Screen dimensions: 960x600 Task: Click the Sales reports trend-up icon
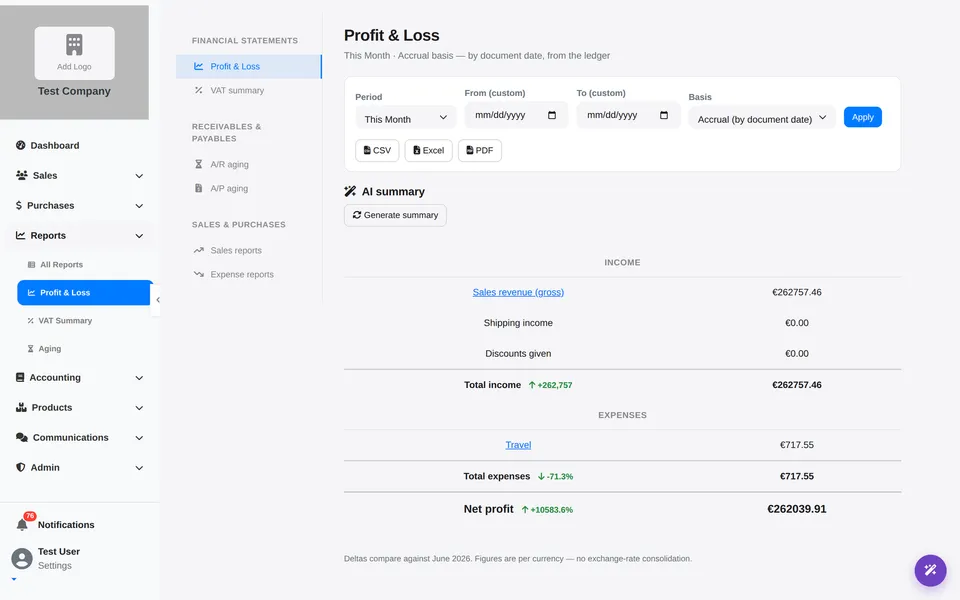click(x=198, y=250)
